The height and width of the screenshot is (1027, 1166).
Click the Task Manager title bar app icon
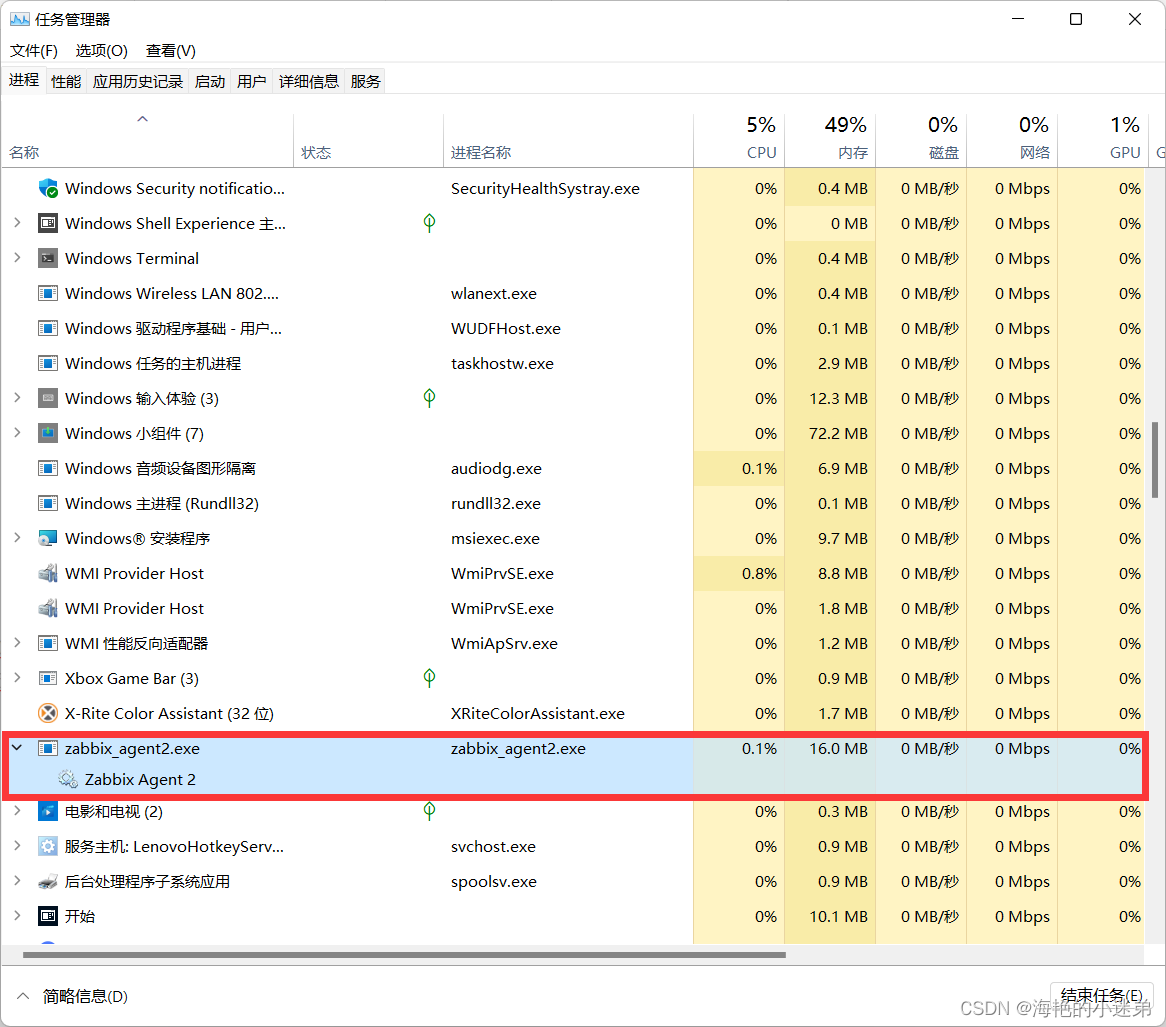19,19
